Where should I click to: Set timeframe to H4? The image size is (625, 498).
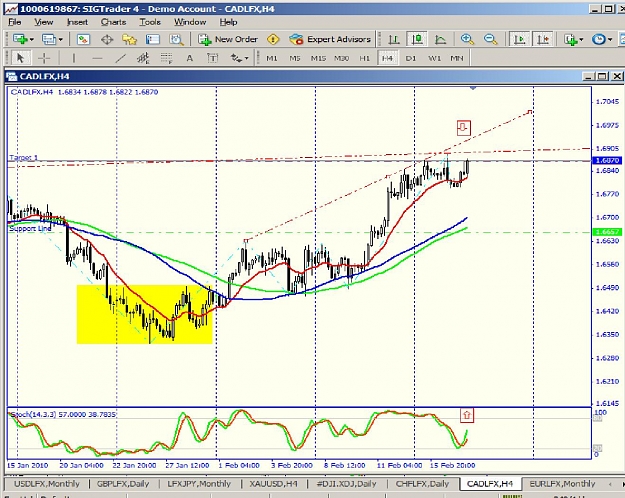click(x=387, y=58)
